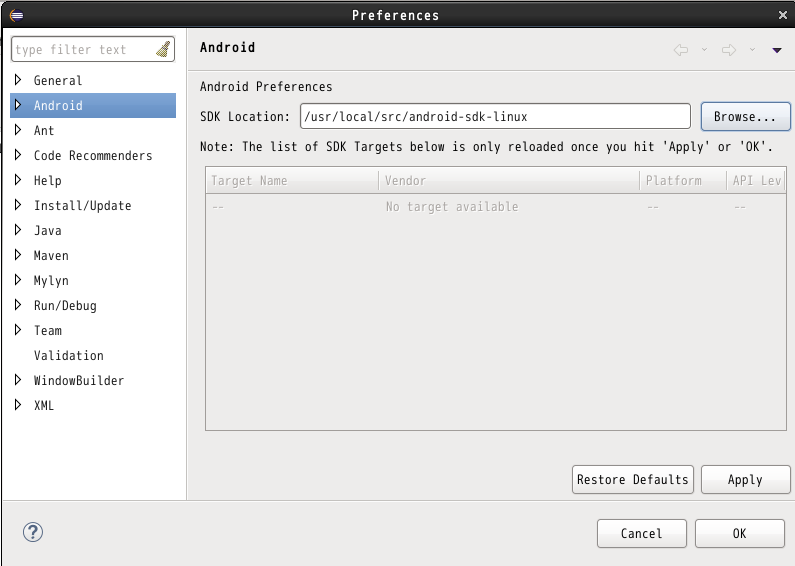
Task: Select Install/Update category
Action: (83, 205)
